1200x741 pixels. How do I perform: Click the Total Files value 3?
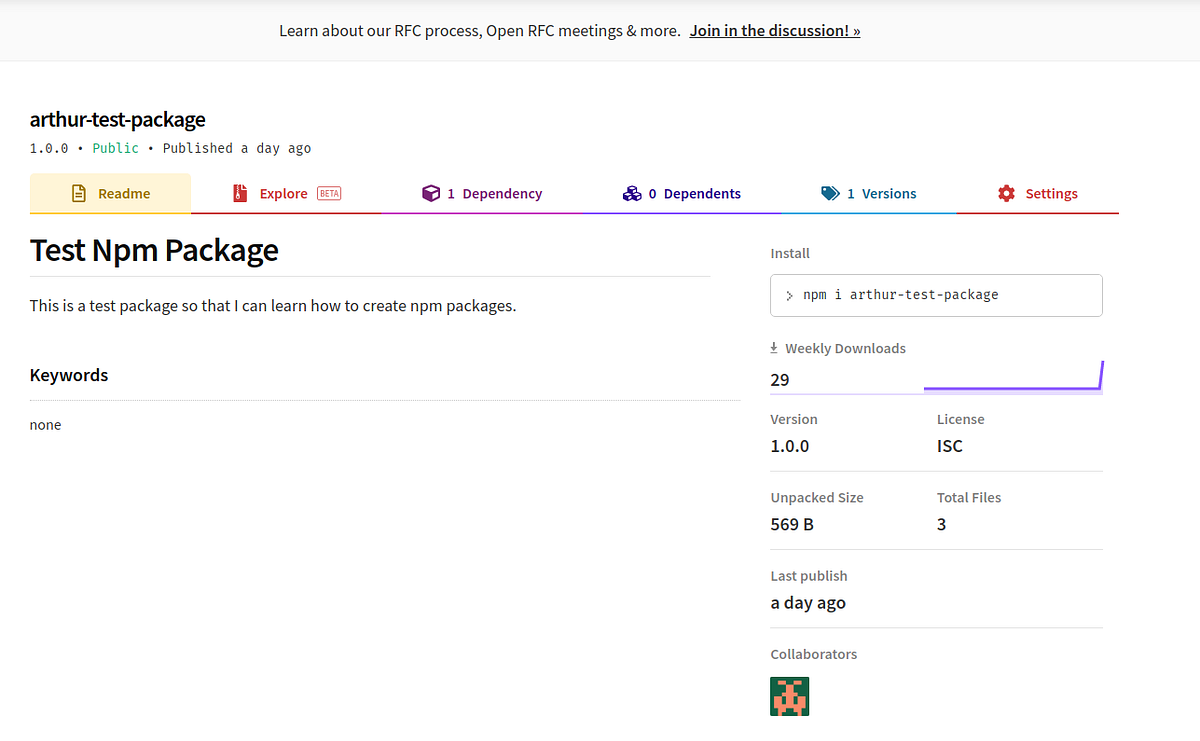(941, 524)
